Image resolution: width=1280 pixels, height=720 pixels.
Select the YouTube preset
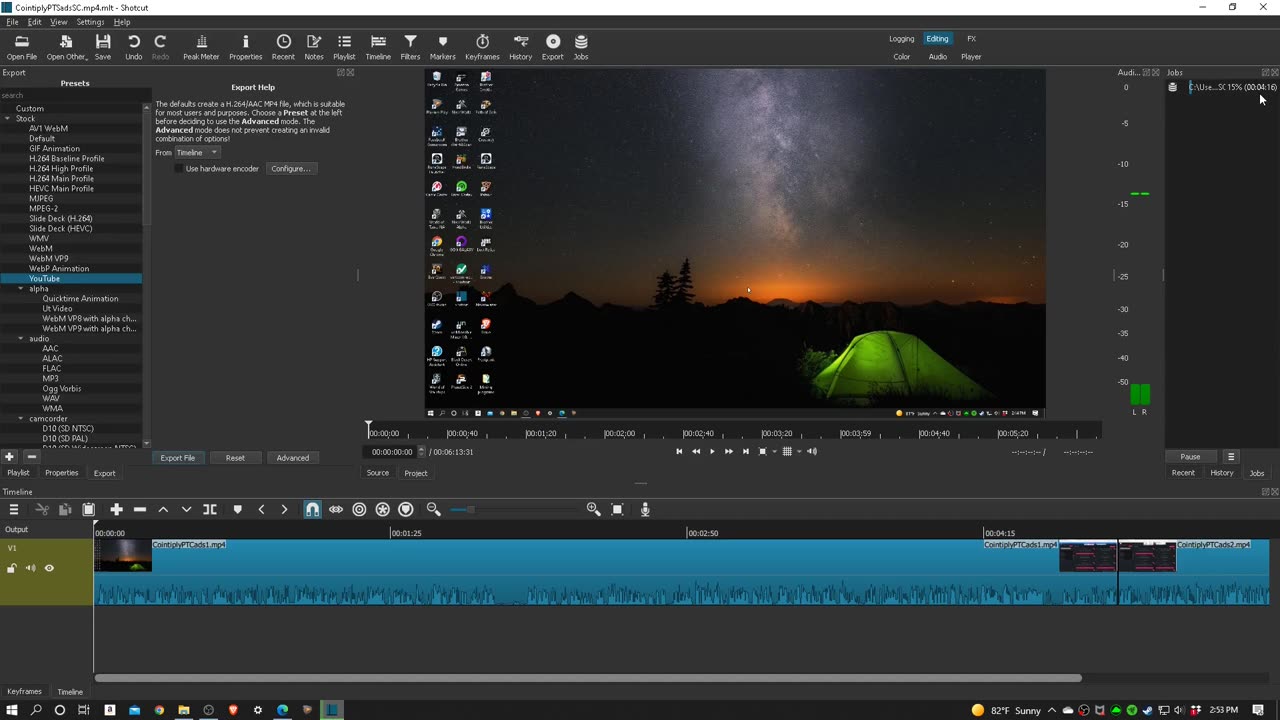(71, 279)
